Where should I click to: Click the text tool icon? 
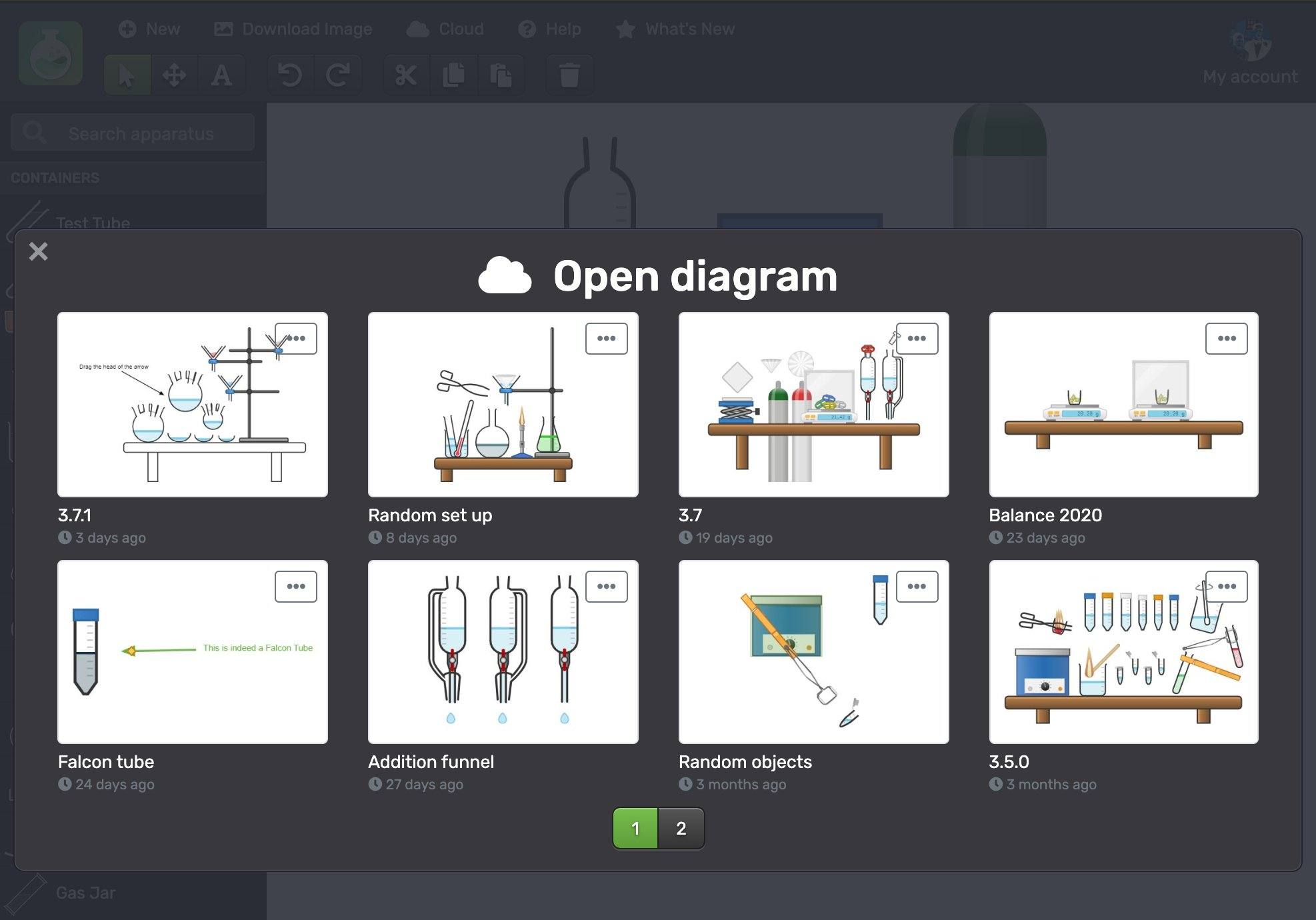point(221,75)
